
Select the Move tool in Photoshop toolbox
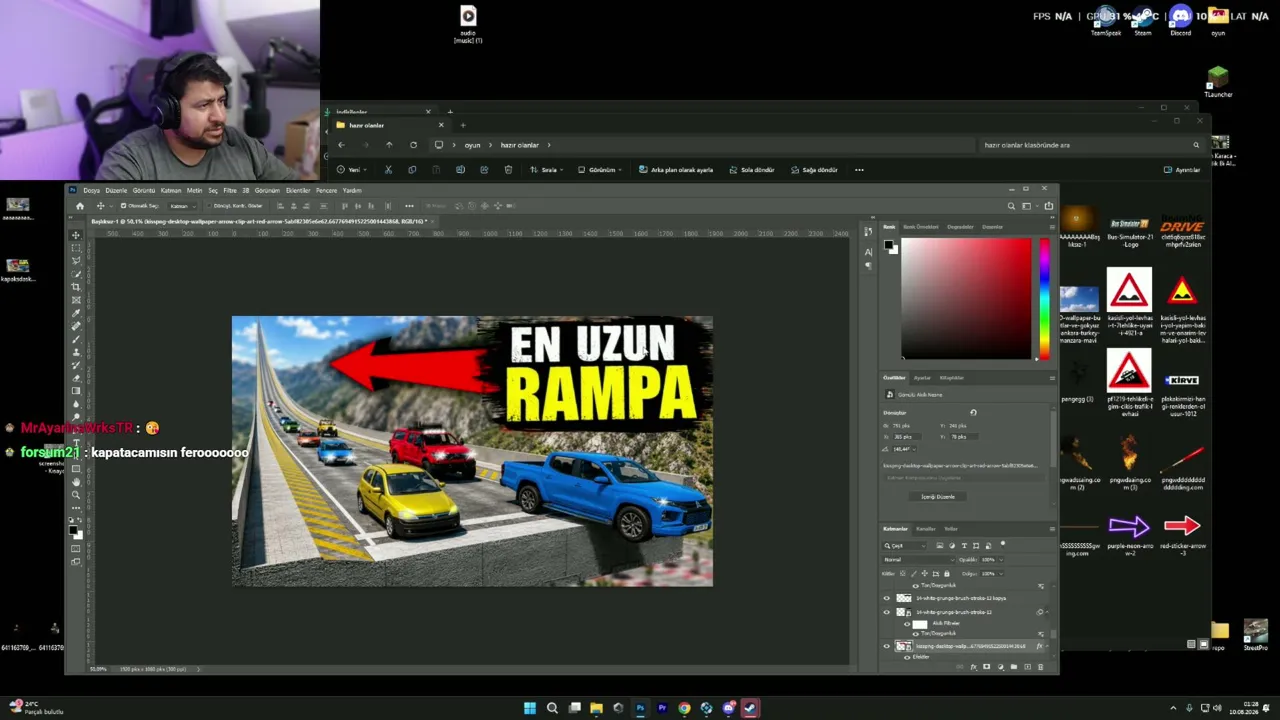[x=76, y=235]
